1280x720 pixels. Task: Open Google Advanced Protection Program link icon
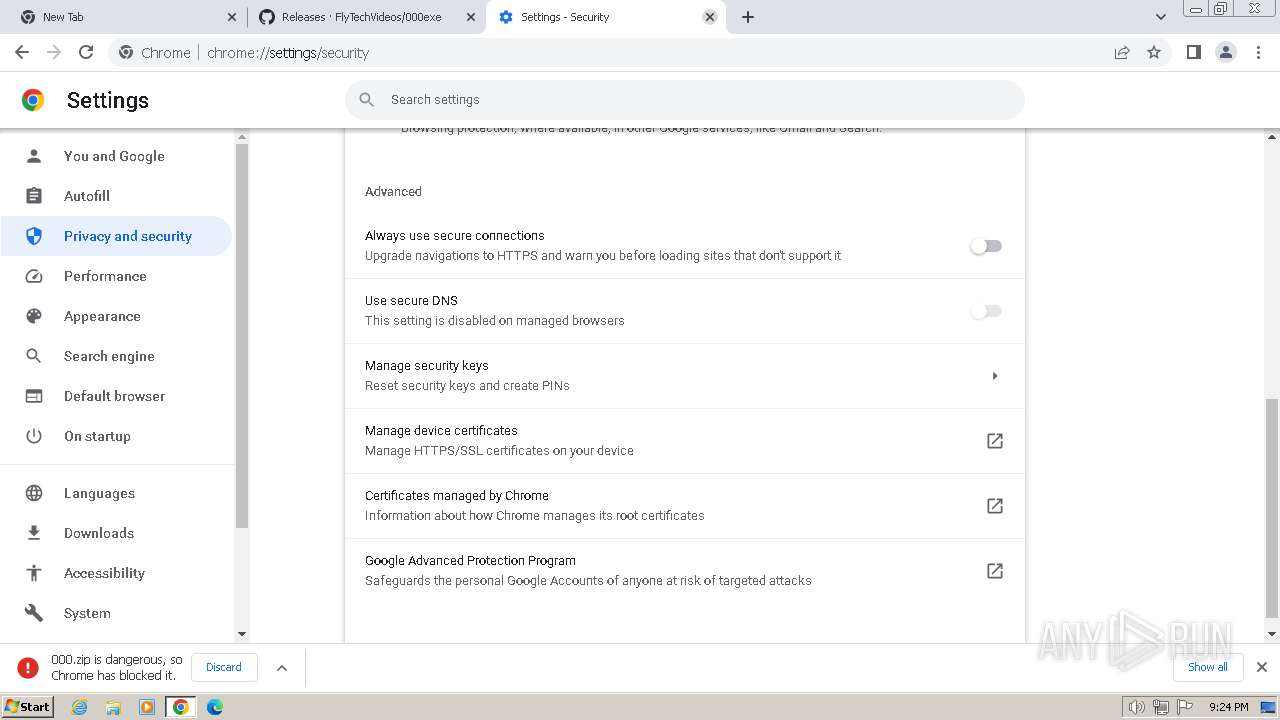click(994, 571)
